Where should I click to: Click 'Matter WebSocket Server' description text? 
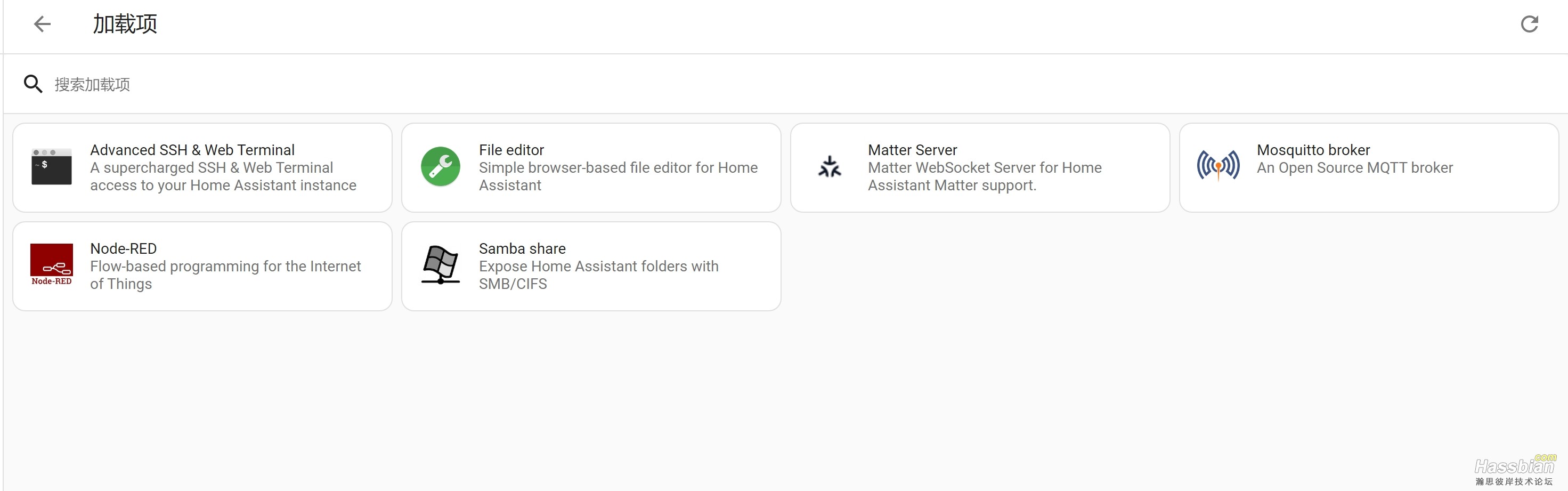[x=985, y=176]
